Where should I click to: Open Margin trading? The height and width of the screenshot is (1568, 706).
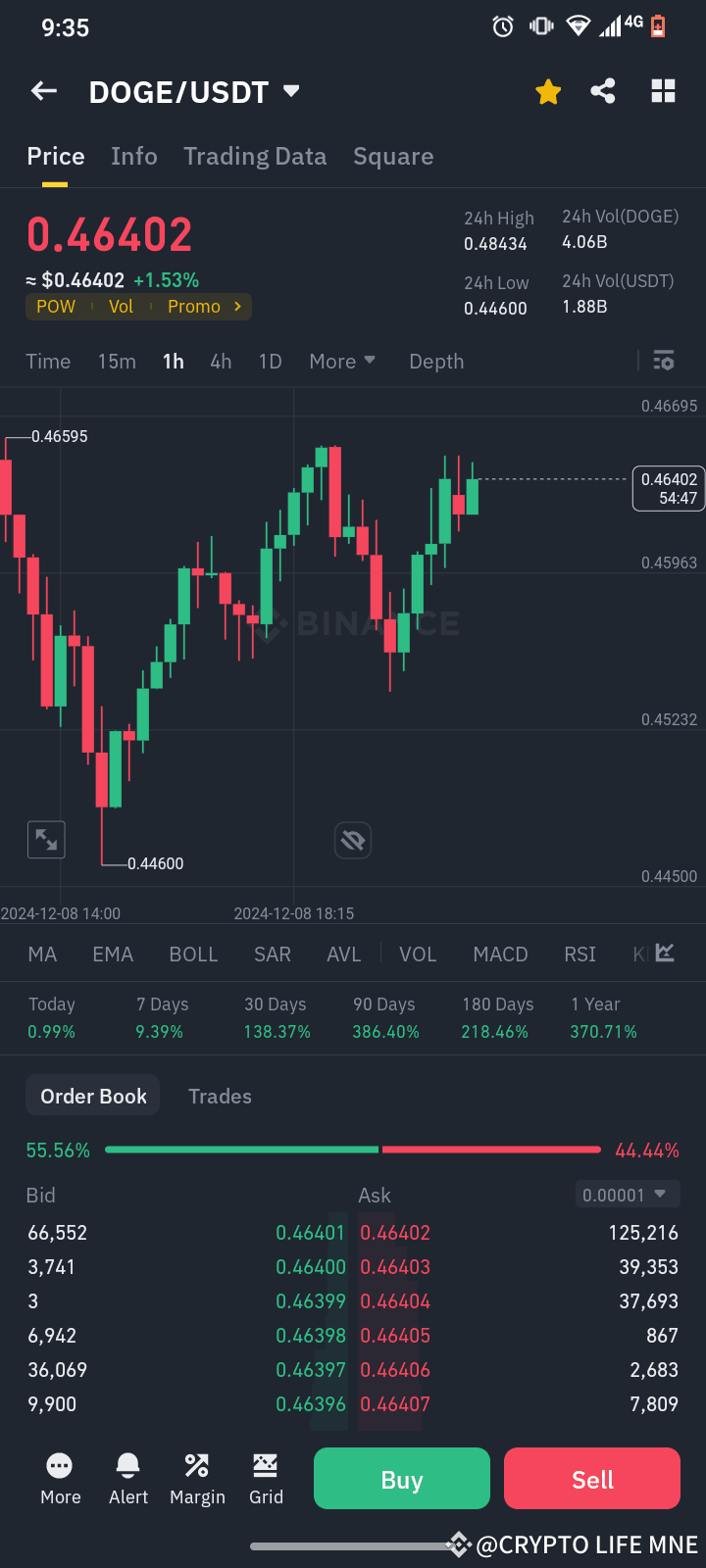click(196, 1478)
